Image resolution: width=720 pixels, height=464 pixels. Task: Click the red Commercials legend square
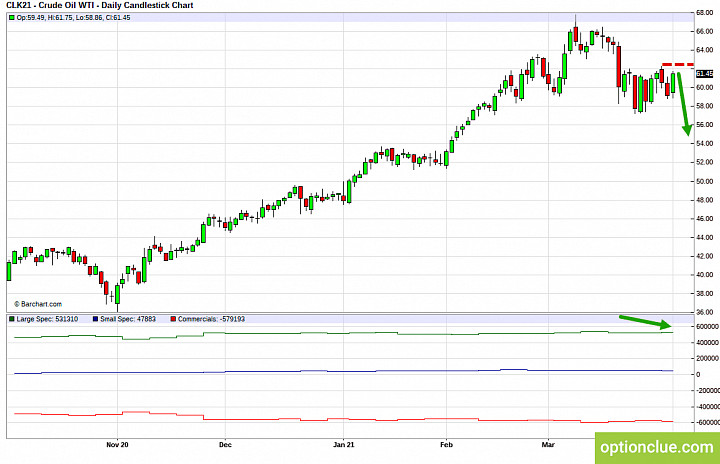[x=174, y=319]
